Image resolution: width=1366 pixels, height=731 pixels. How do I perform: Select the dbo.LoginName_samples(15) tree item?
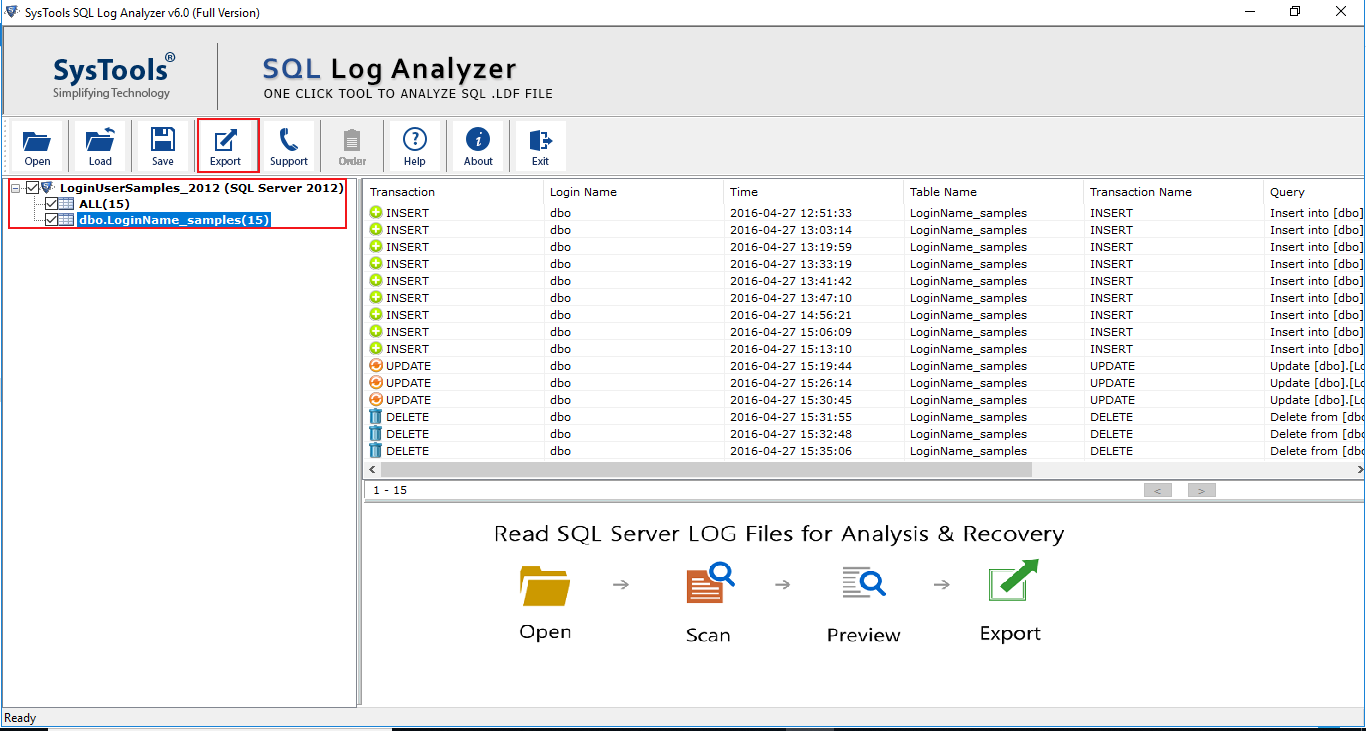click(174, 220)
